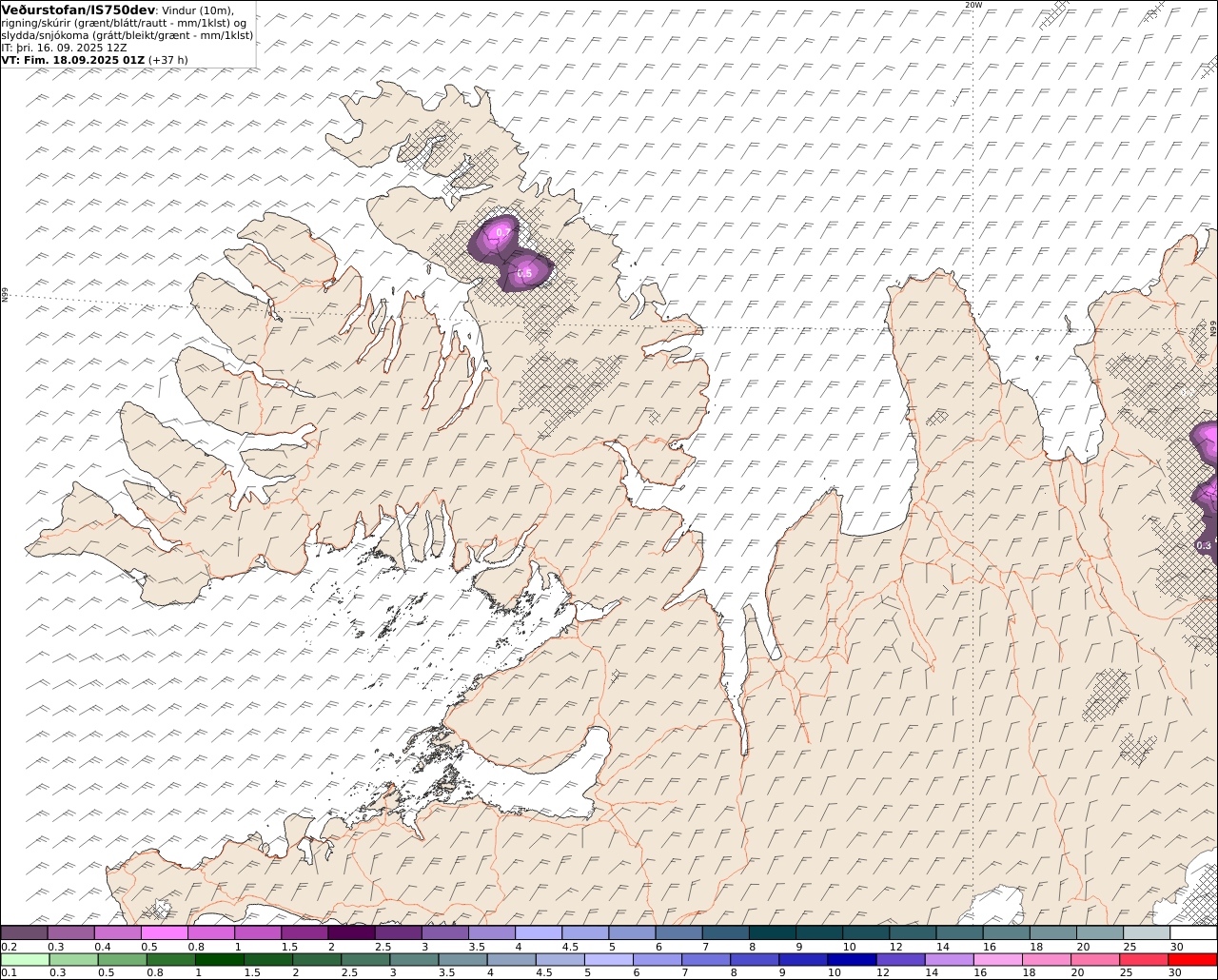Select the upper legend swatch between 1 and 1.5
This screenshot has width=1218, height=980.
[258, 932]
